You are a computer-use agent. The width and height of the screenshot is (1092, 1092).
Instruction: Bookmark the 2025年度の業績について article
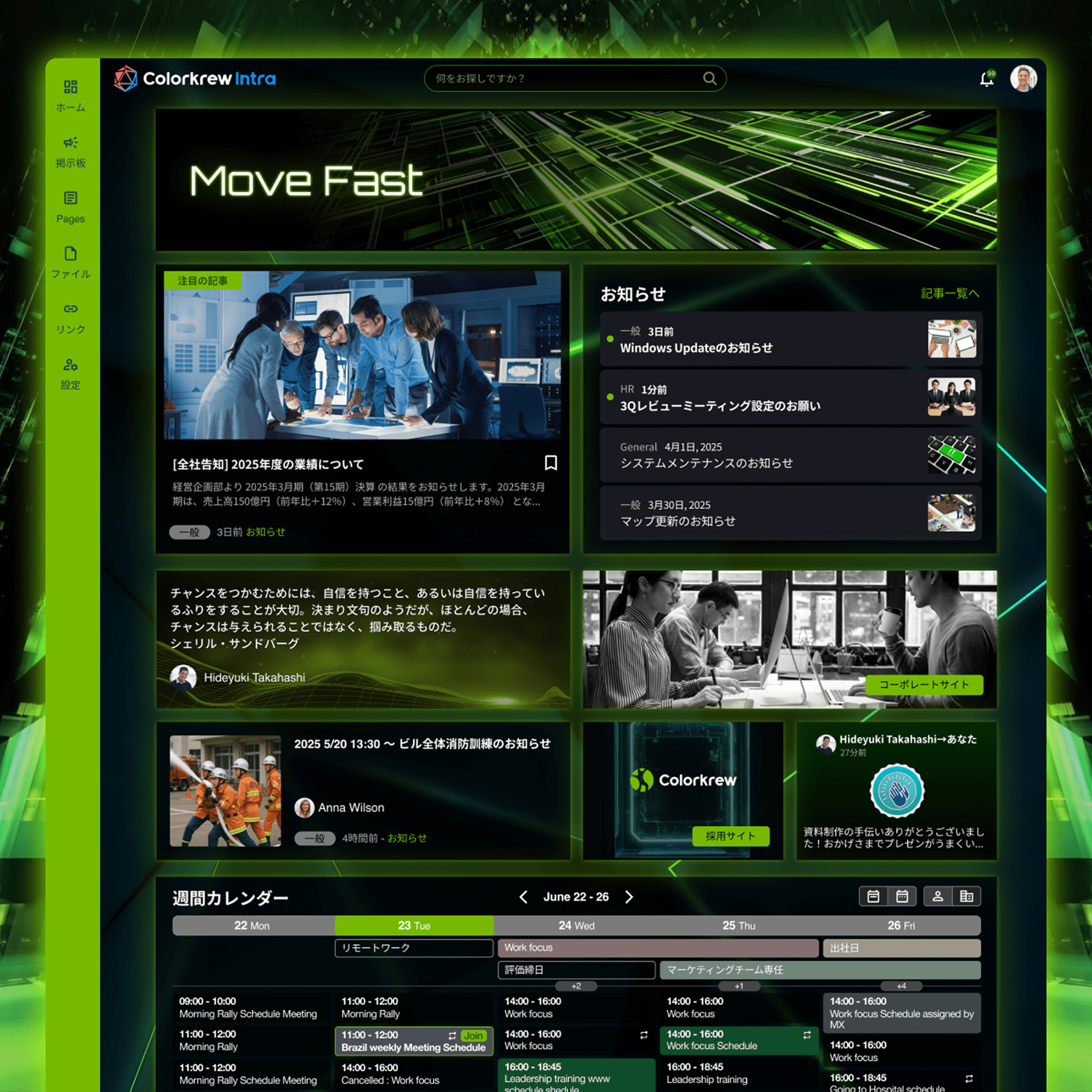551,463
